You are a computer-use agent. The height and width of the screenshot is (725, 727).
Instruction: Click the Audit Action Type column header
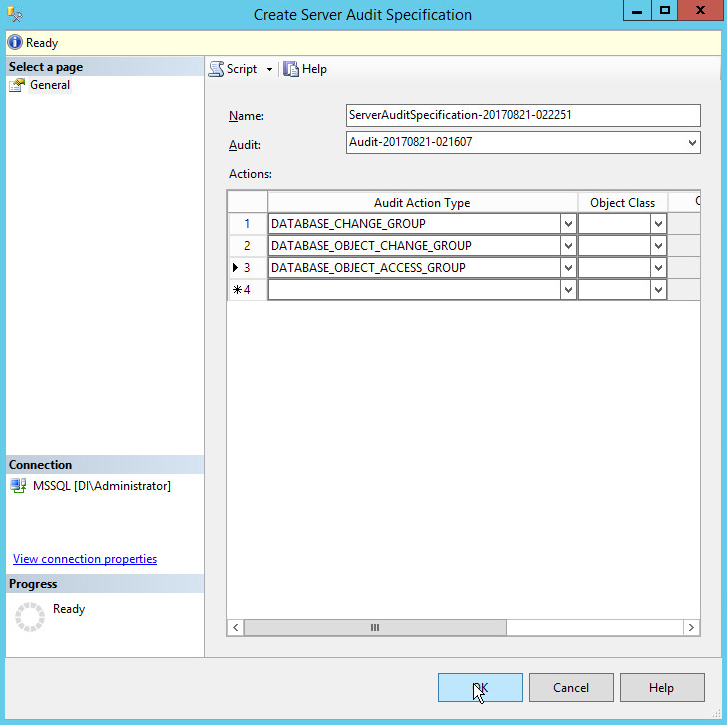click(x=422, y=203)
